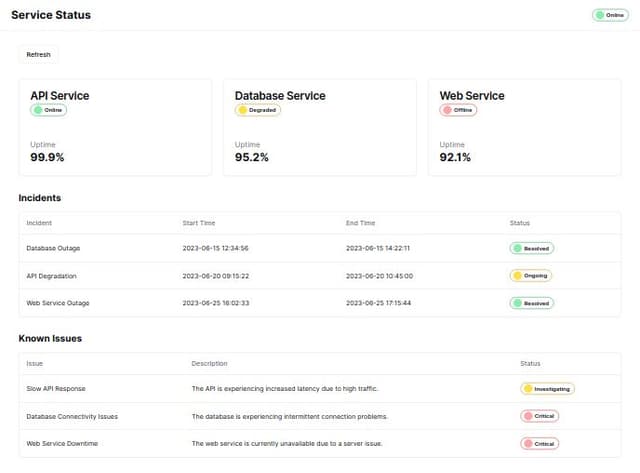
Task: Click the Database Service Degraded badge
Action: 257,110
